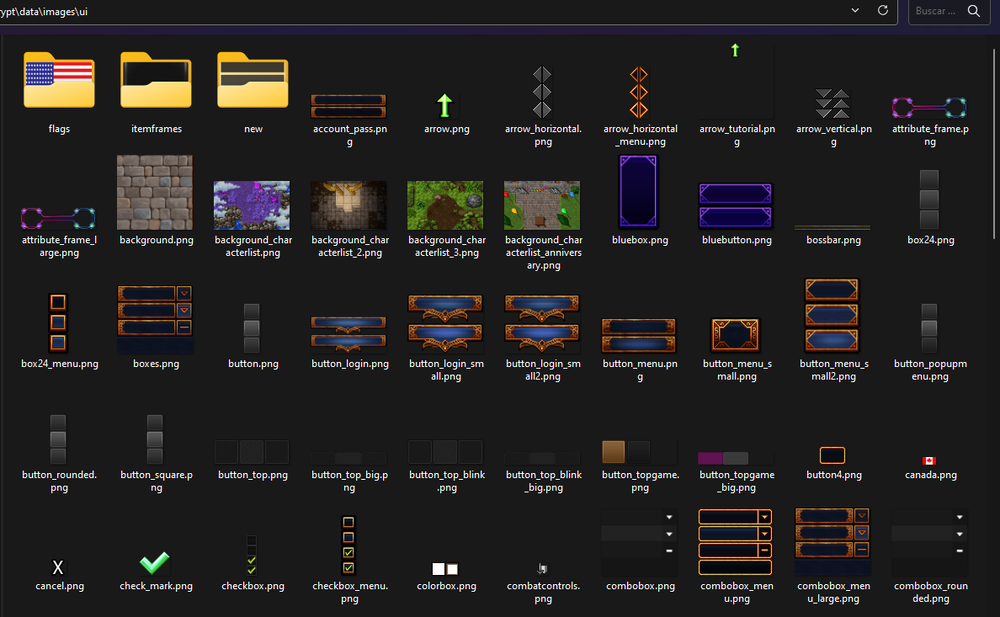This screenshot has width=1000, height=617.
Task: Select the arrow.png file
Action: 445,106
